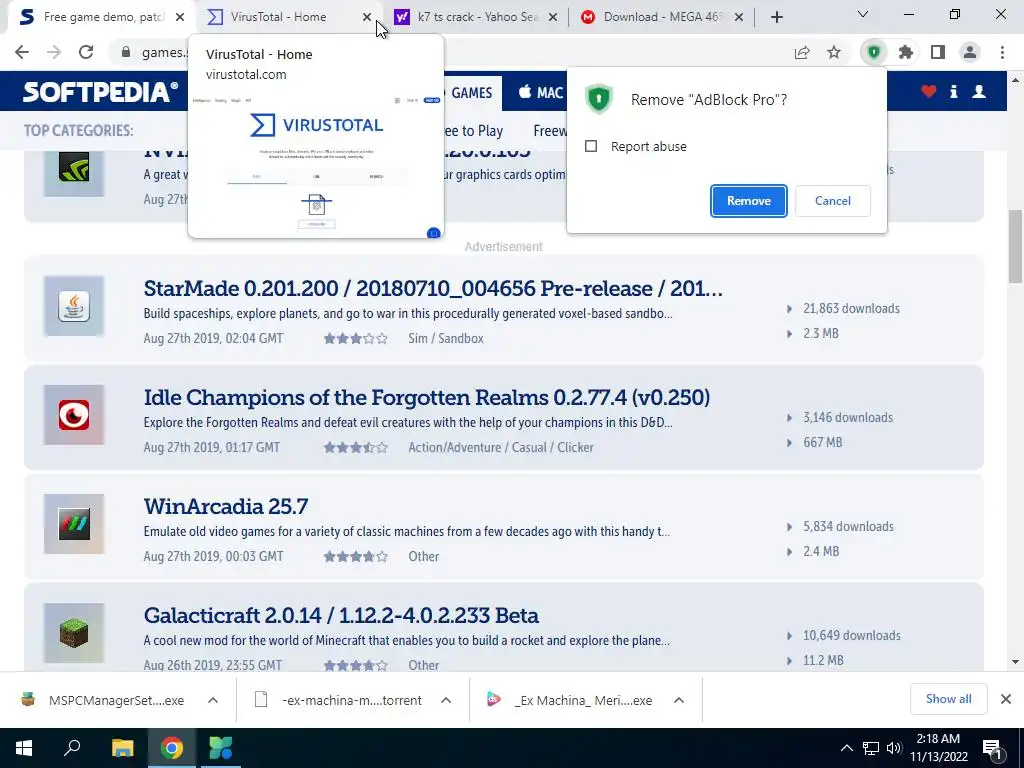Open the Action/Adventure / Casual / Clicker category
The image size is (1024, 768).
click(x=501, y=447)
